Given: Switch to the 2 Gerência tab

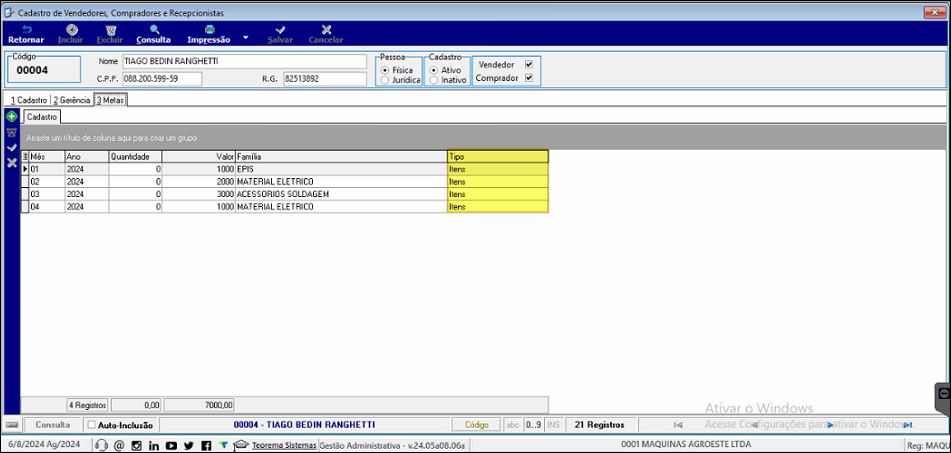Looking at the screenshot, I should coord(71,99).
